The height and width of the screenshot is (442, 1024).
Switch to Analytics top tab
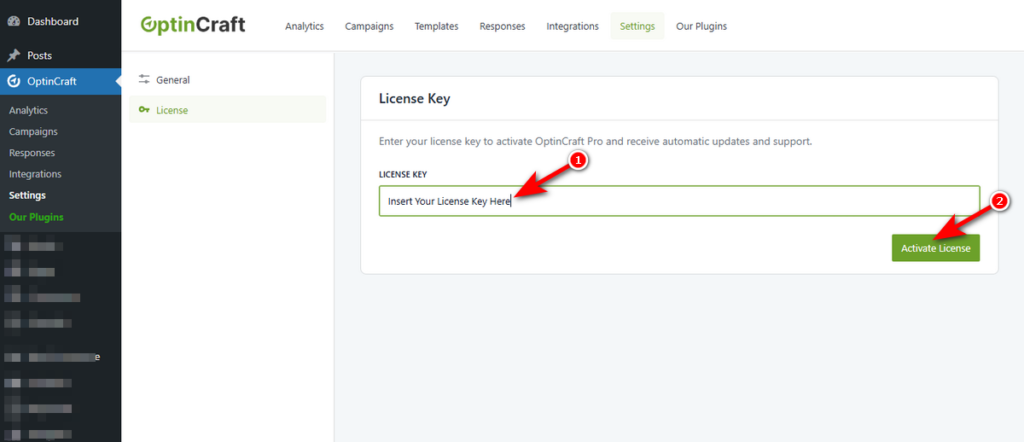(304, 26)
